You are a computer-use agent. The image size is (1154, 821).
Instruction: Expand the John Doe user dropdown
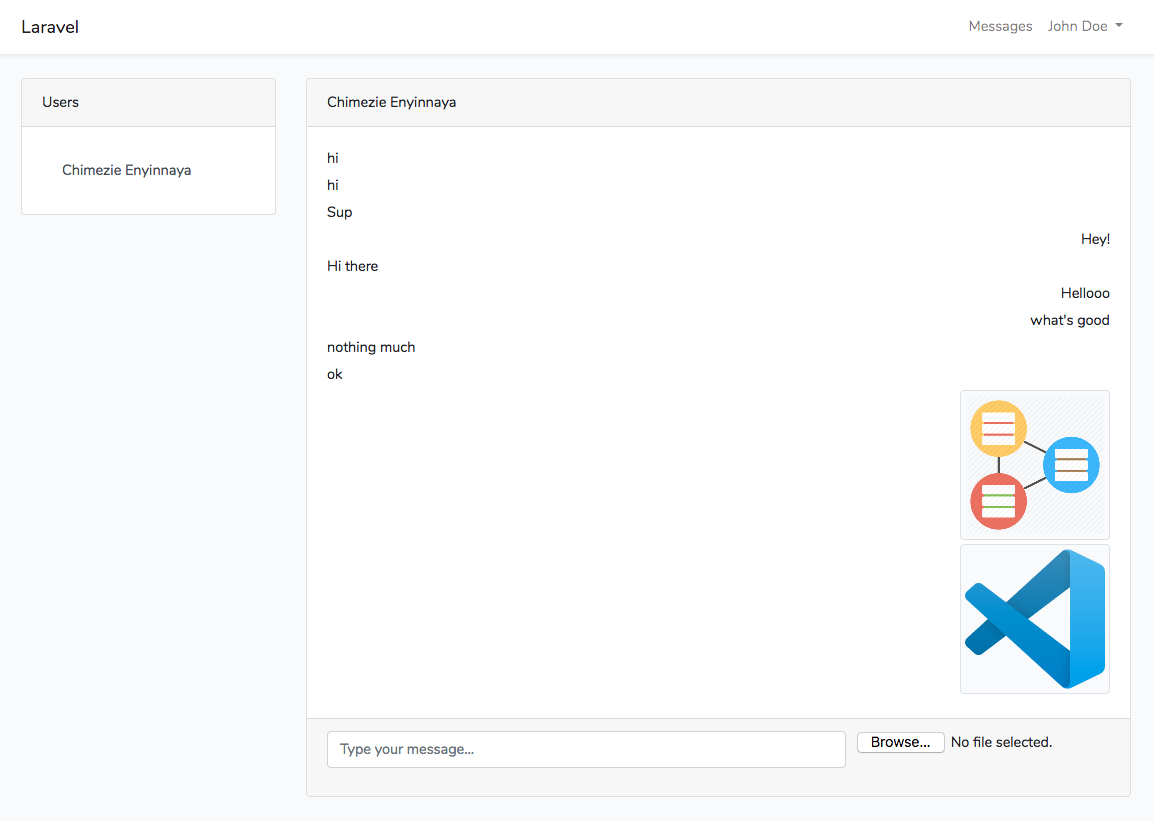(x=1085, y=26)
